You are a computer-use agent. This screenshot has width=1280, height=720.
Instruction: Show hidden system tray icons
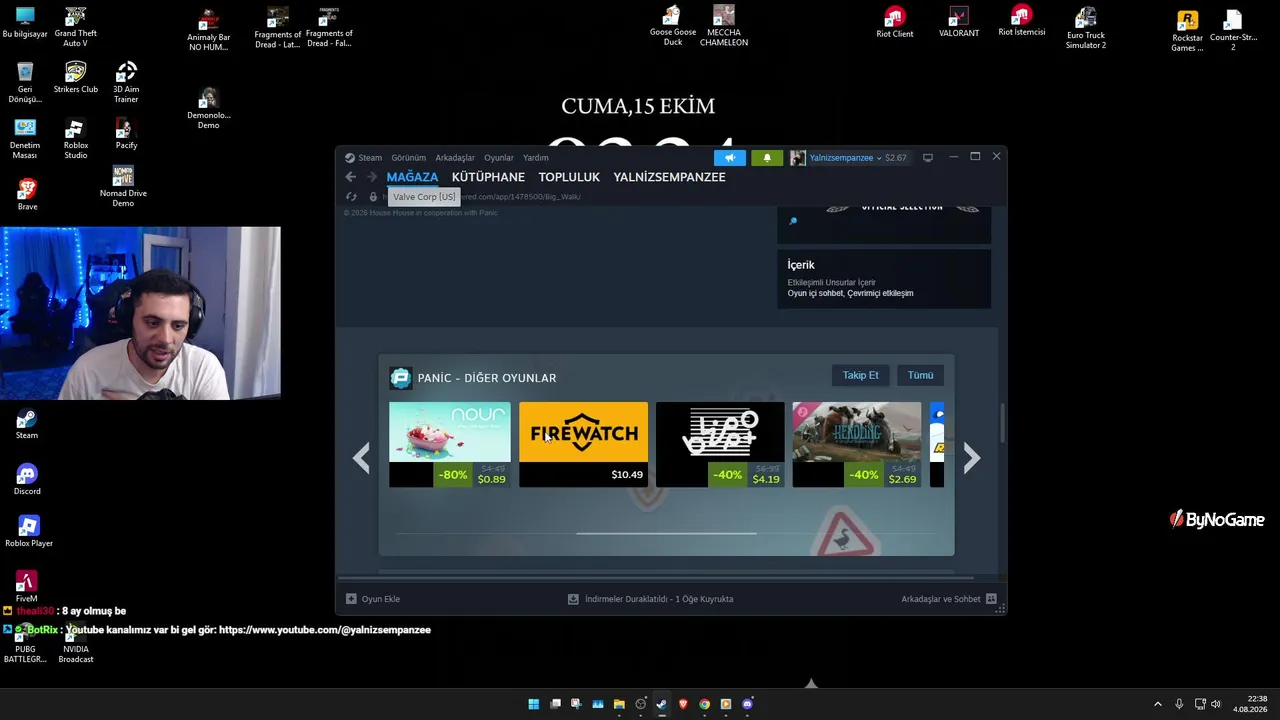[1158, 704]
